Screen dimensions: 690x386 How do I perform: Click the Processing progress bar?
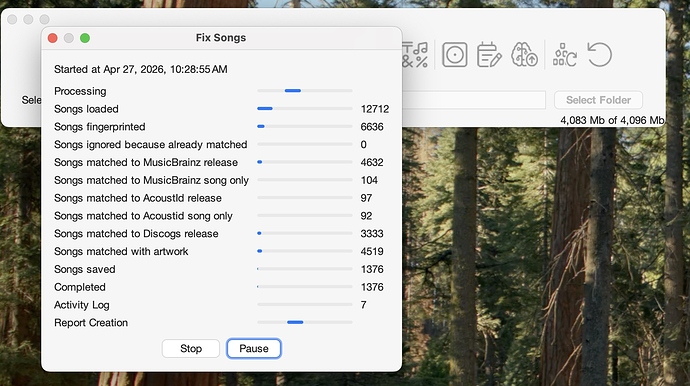(x=305, y=91)
